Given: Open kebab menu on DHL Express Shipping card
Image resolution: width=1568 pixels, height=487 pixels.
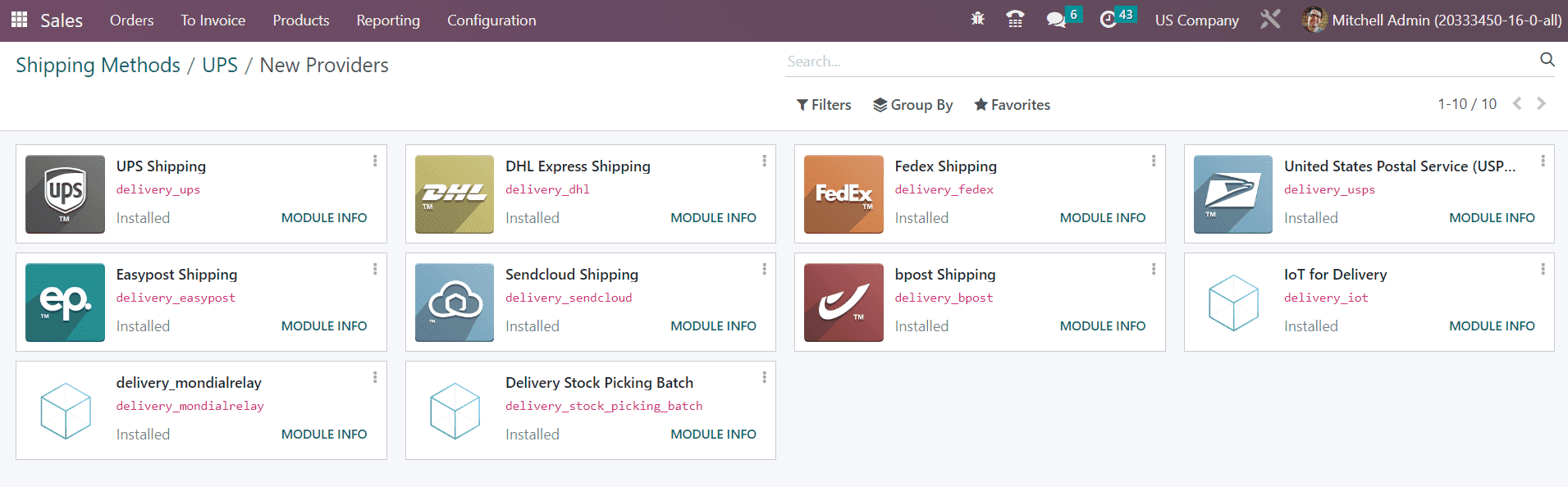Looking at the screenshot, I should click(764, 162).
